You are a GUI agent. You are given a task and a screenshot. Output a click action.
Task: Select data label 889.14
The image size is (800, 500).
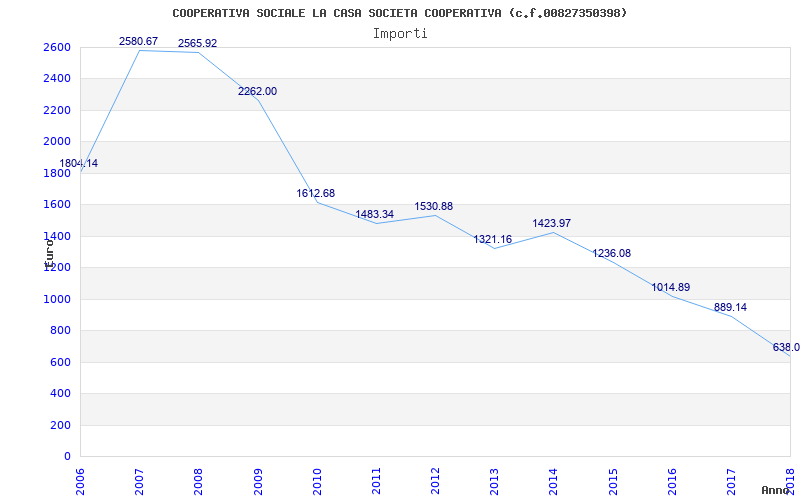pos(730,307)
